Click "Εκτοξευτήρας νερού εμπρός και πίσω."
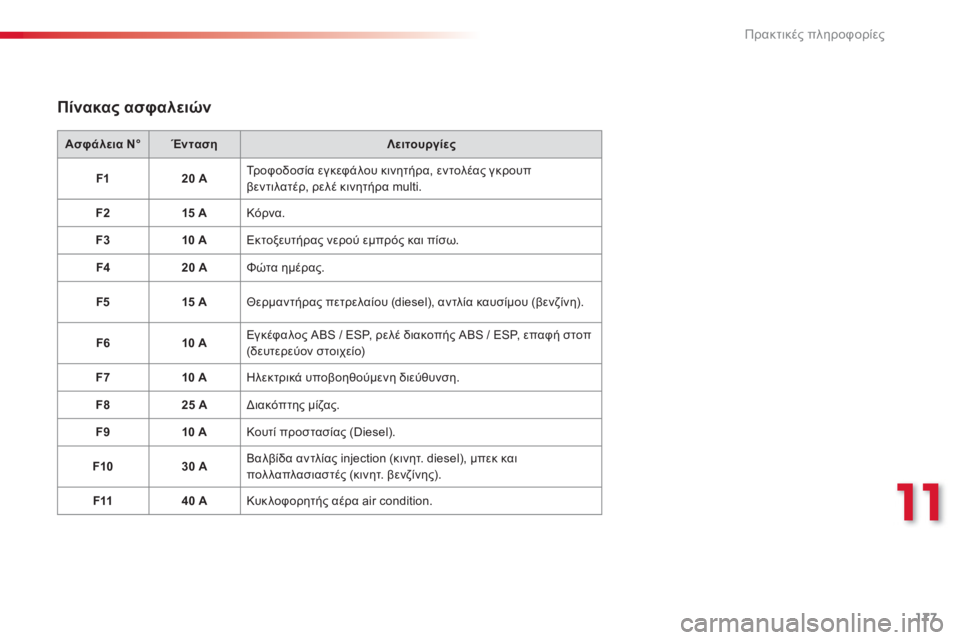 pyautogui.click(x=353, y=241)
